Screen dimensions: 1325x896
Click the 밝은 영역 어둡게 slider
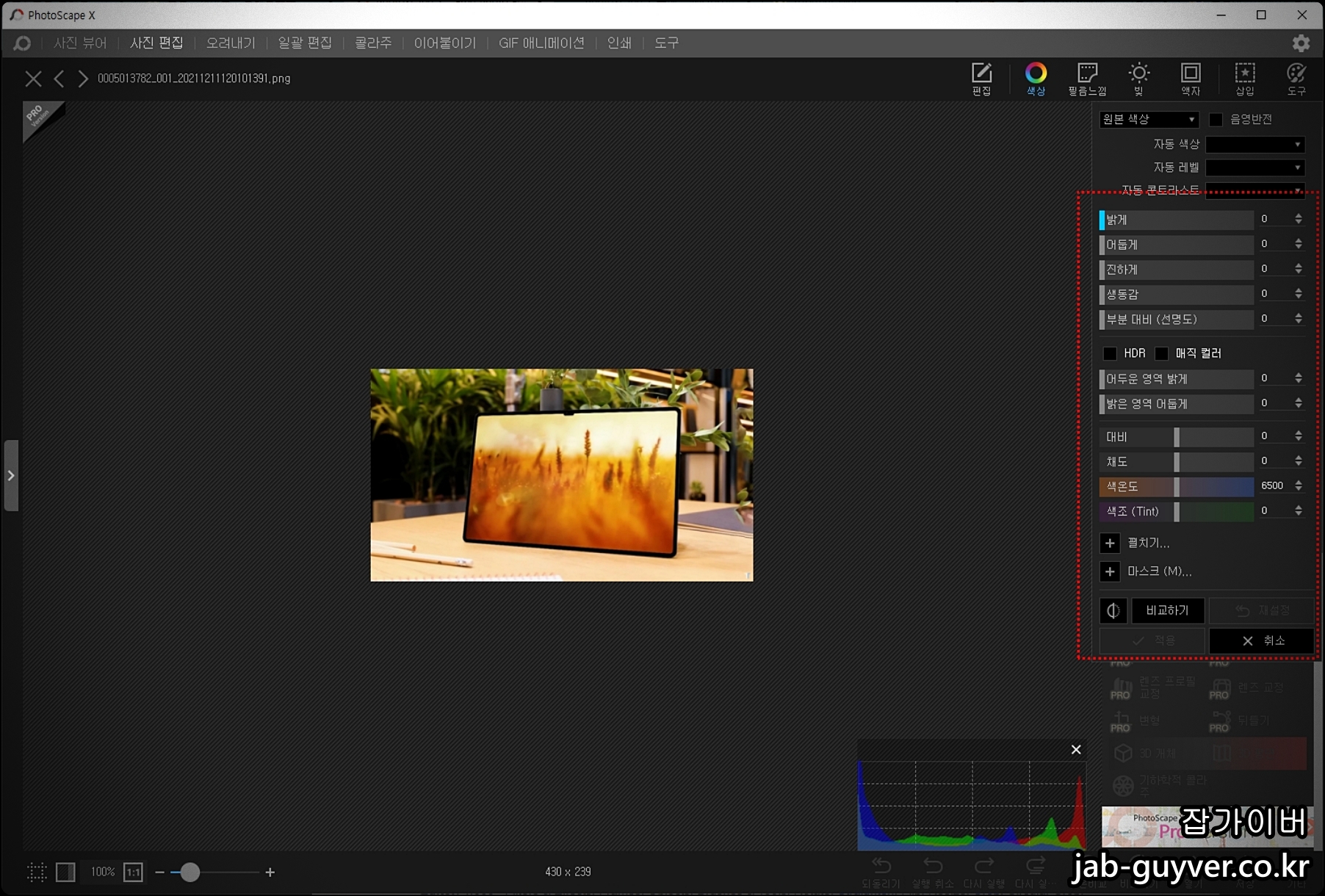(x=1177, y=404)
